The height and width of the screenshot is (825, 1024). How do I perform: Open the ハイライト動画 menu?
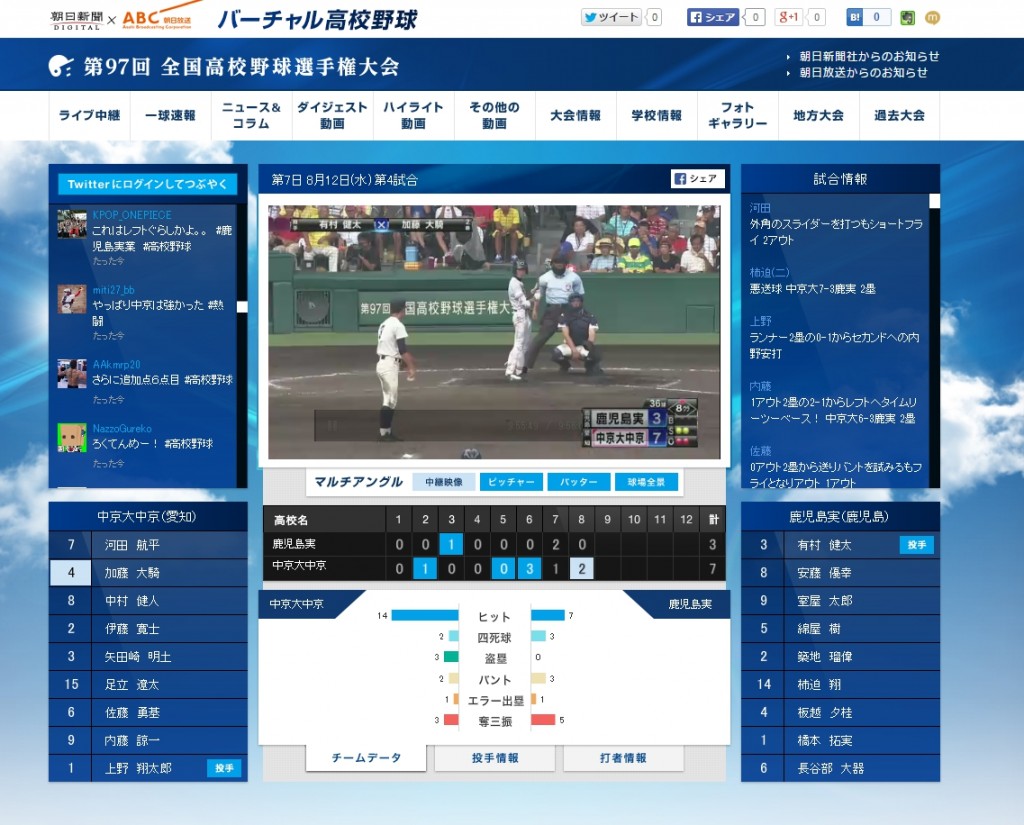[413, 116]
